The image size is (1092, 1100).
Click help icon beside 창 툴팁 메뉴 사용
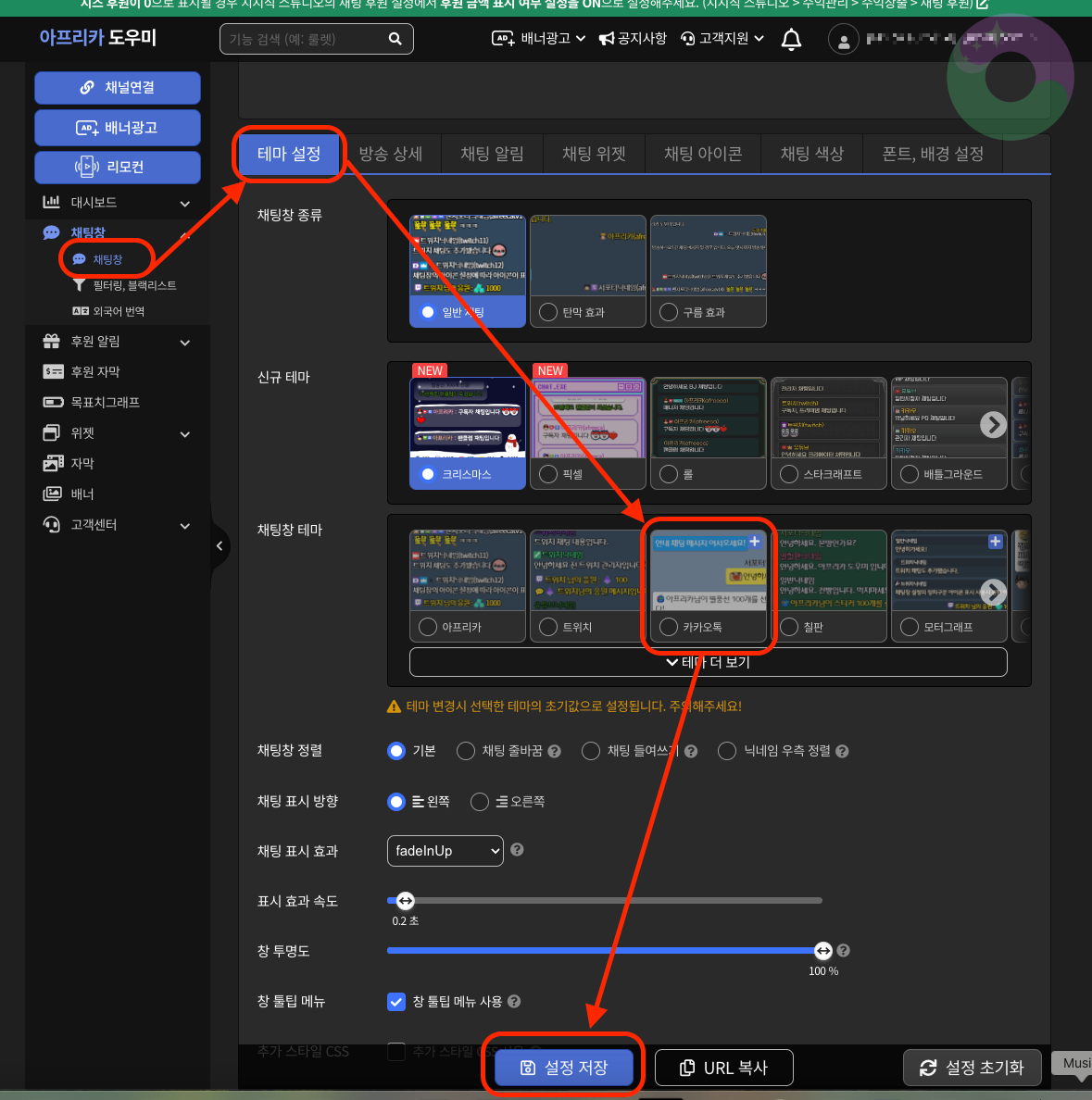514,1001
